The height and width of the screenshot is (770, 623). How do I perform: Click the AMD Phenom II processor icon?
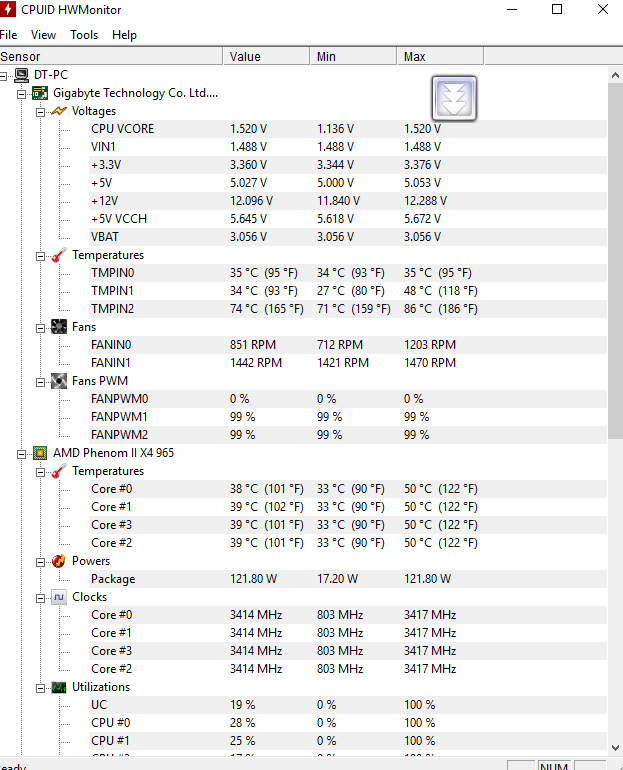point(40,453)
